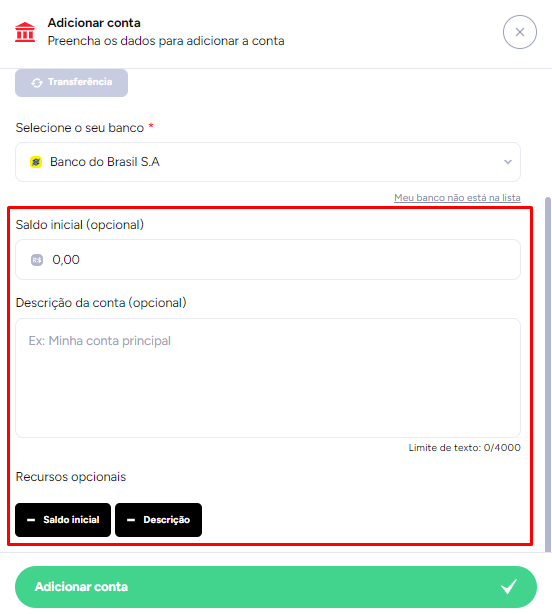Open the Selecione o seu banco dropdown

(268, 162)
